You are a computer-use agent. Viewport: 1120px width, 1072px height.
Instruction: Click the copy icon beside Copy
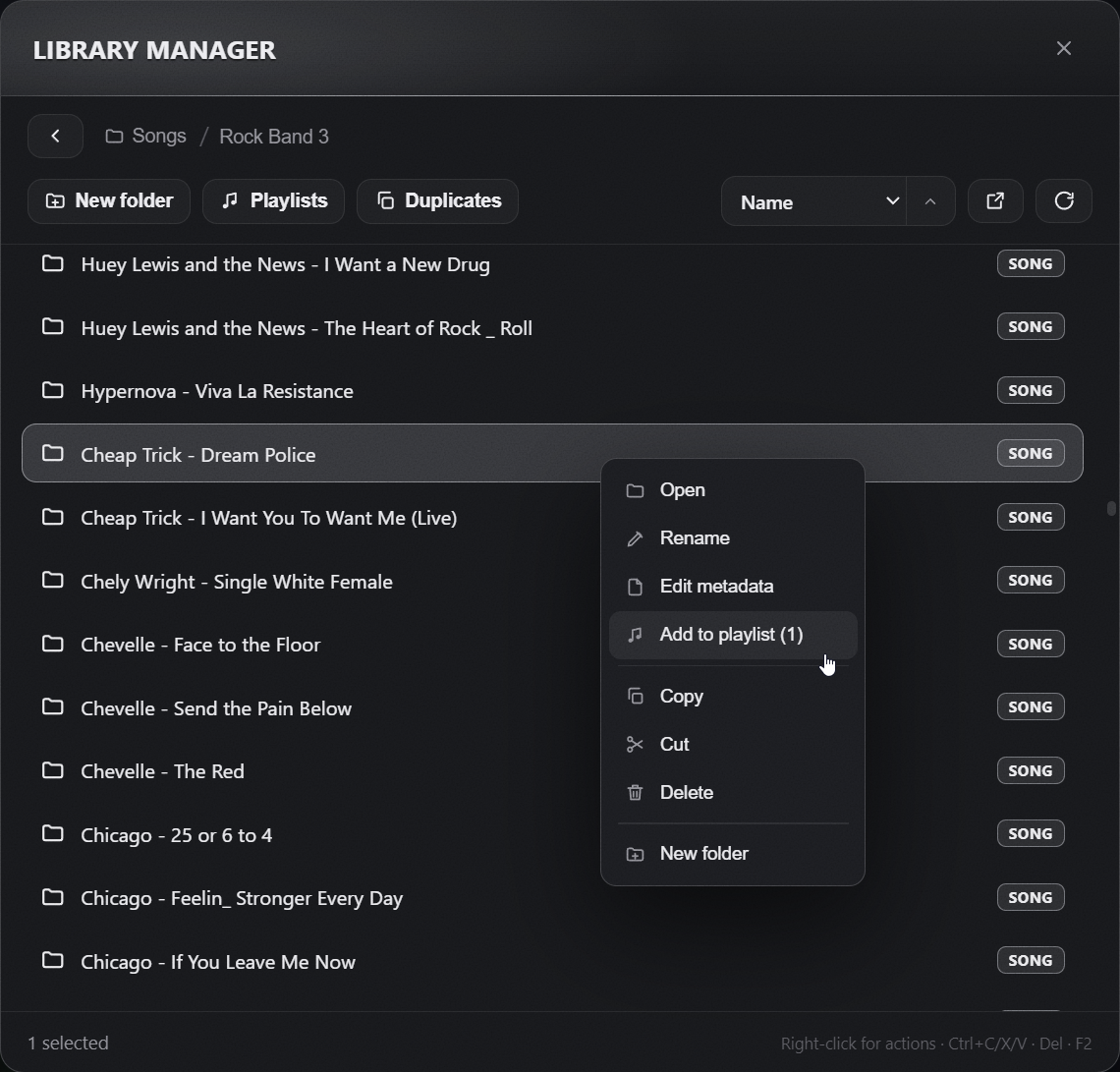(635, 696)
